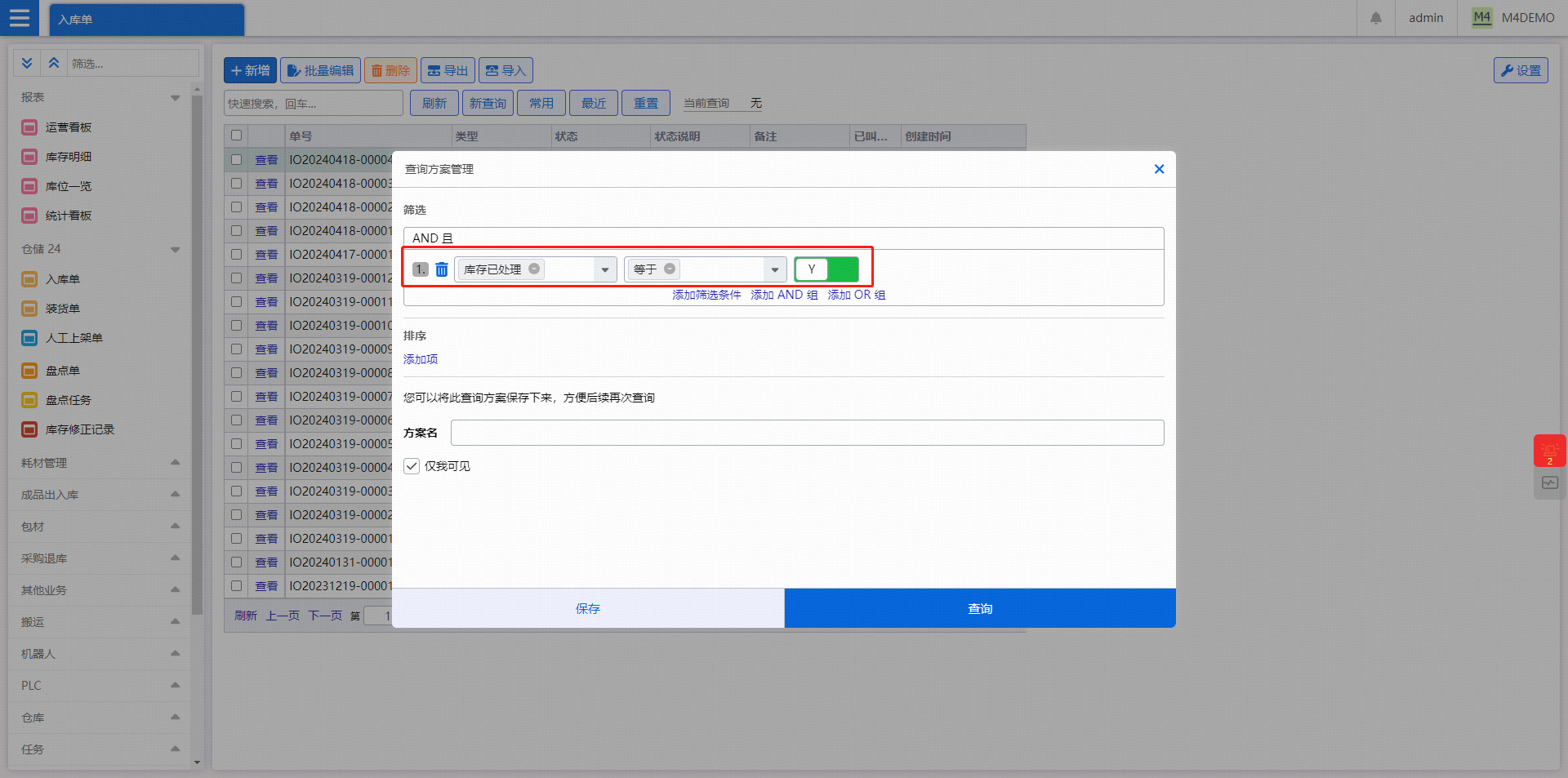Click 添加筛选条件 link

click(706, 295)
